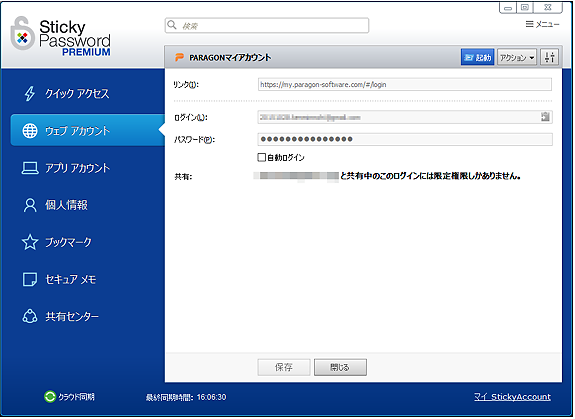Open マイ StickyAccount link

click(512, 397)
